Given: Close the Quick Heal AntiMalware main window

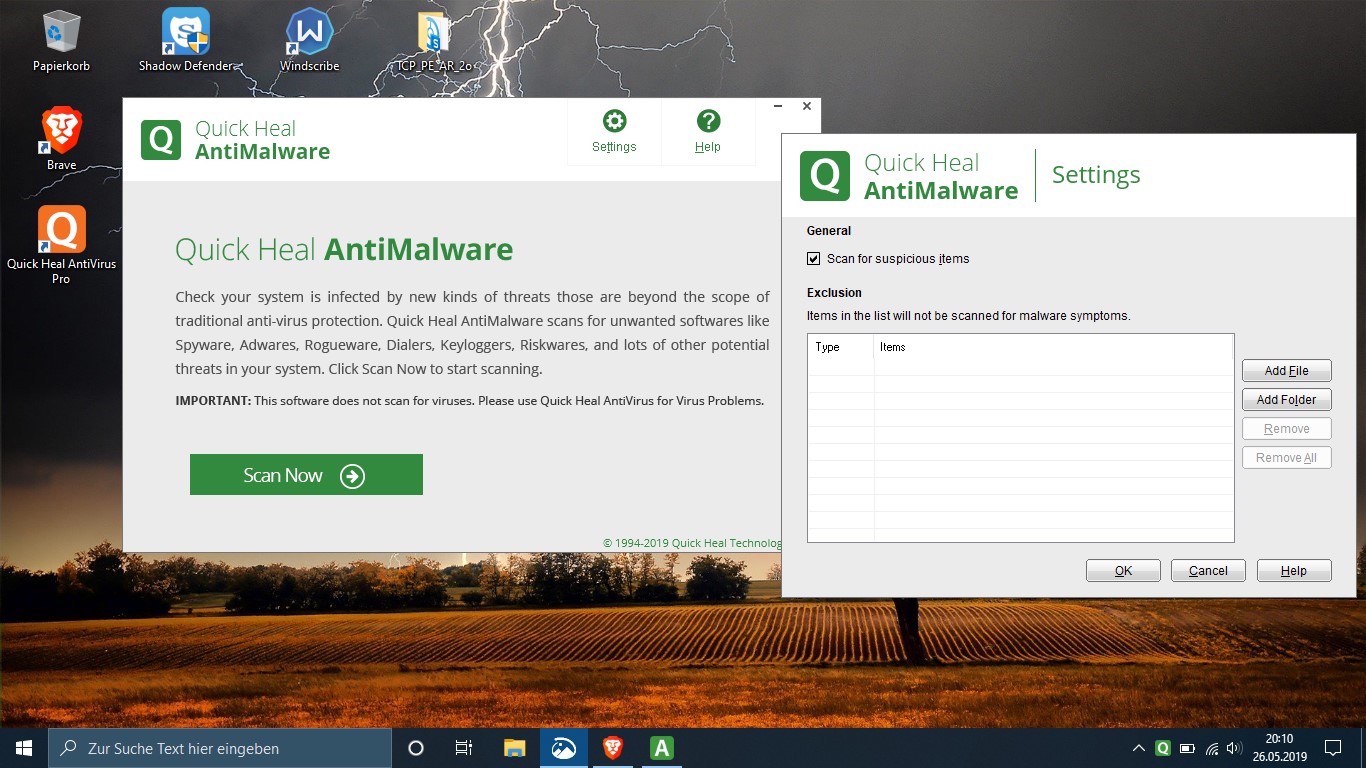Looking at the screenshot, I should 807,106.
